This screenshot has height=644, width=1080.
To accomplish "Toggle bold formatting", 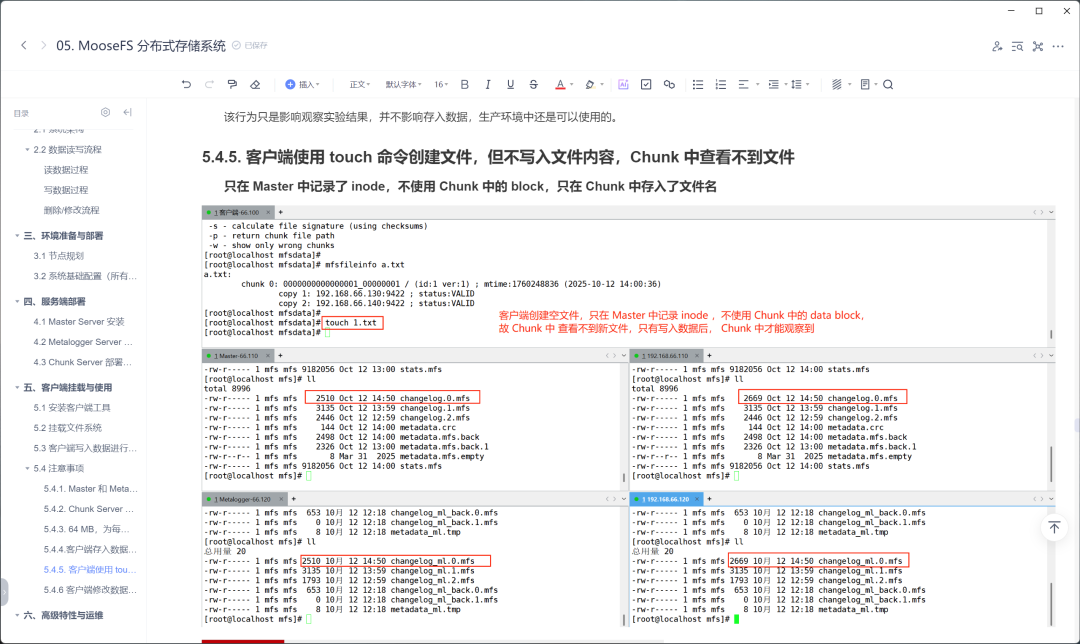I will click(464, 84).
